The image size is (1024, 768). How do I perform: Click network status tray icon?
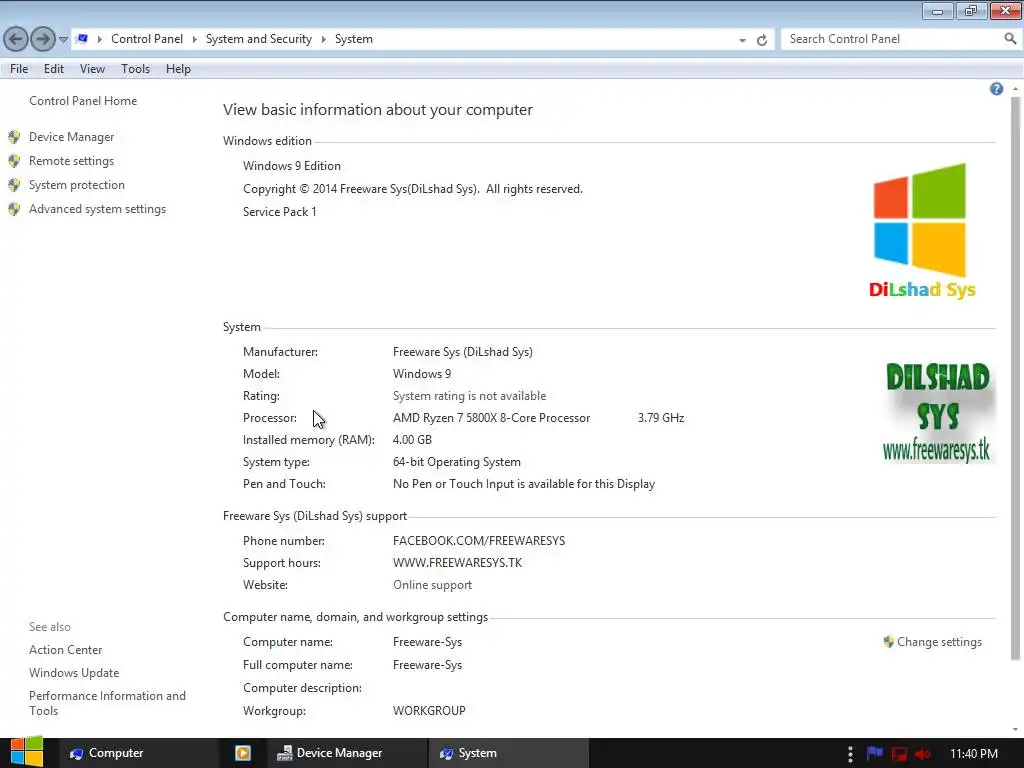click(899, 754)
